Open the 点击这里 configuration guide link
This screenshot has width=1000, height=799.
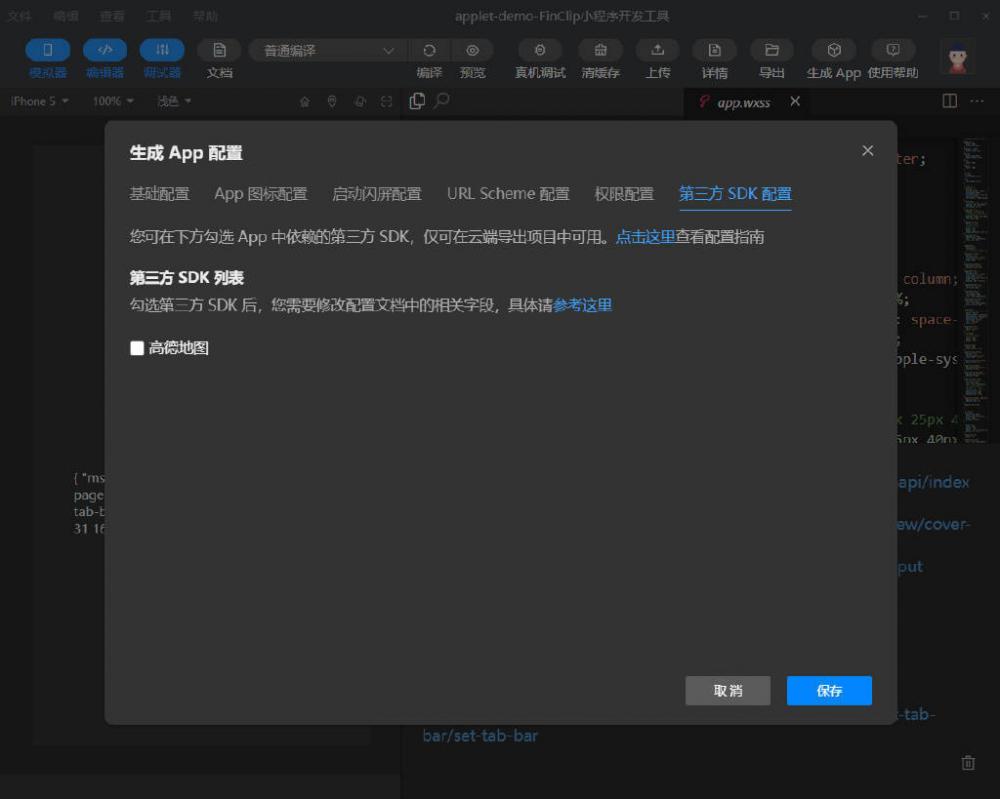coord(645,237)
